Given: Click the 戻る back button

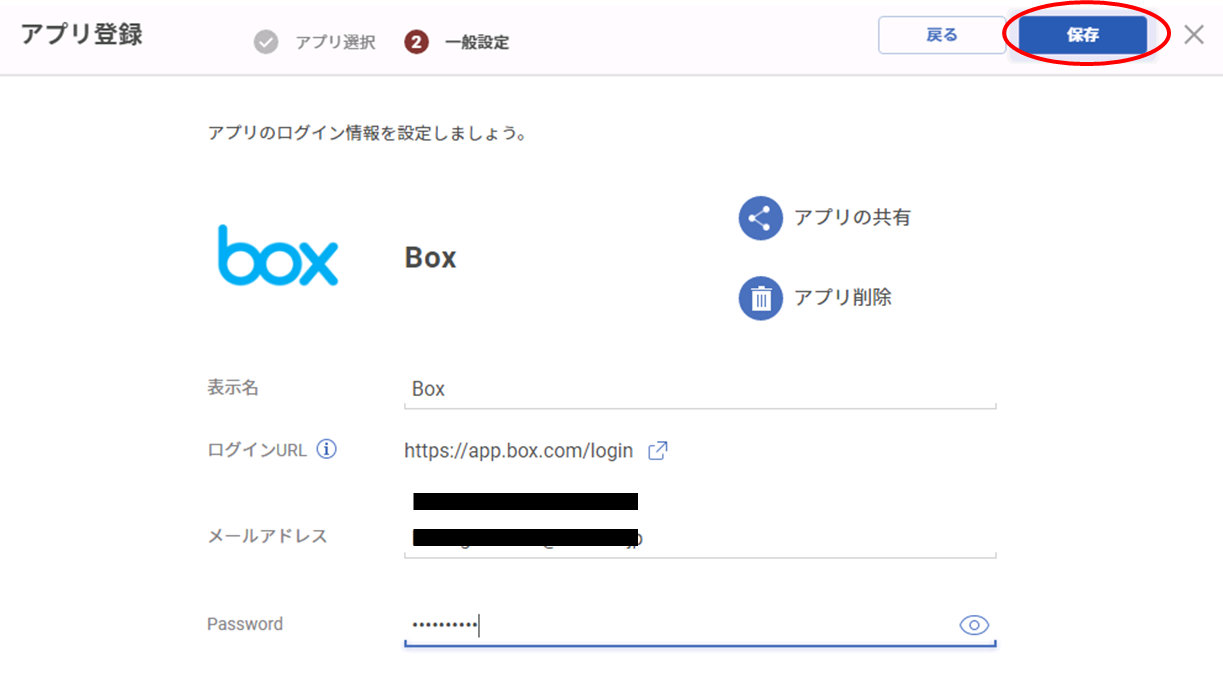Looking at the screenshot, I should pyautogui.click(x=942, y=35).
